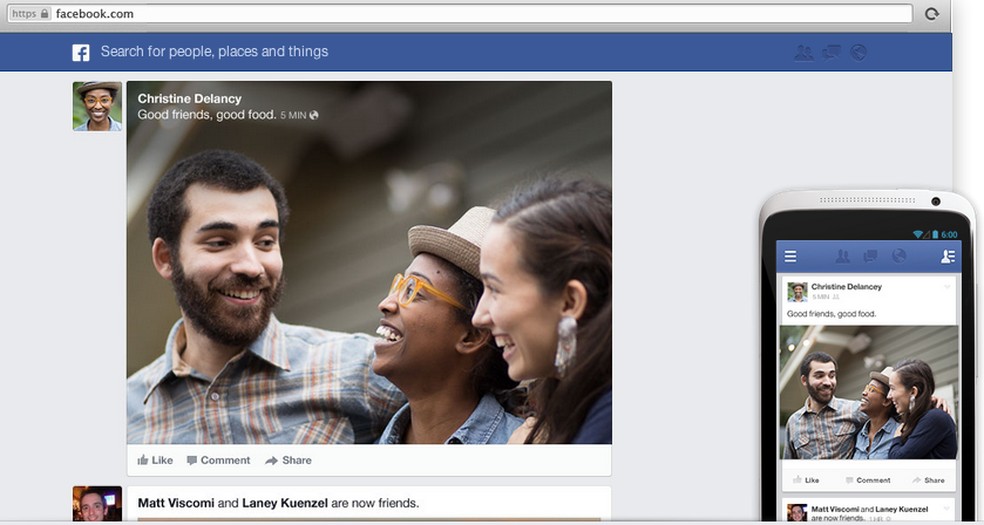Click the desktop caption "Good friends, good food."
This screenshot has width=984, height=525.
207,115
